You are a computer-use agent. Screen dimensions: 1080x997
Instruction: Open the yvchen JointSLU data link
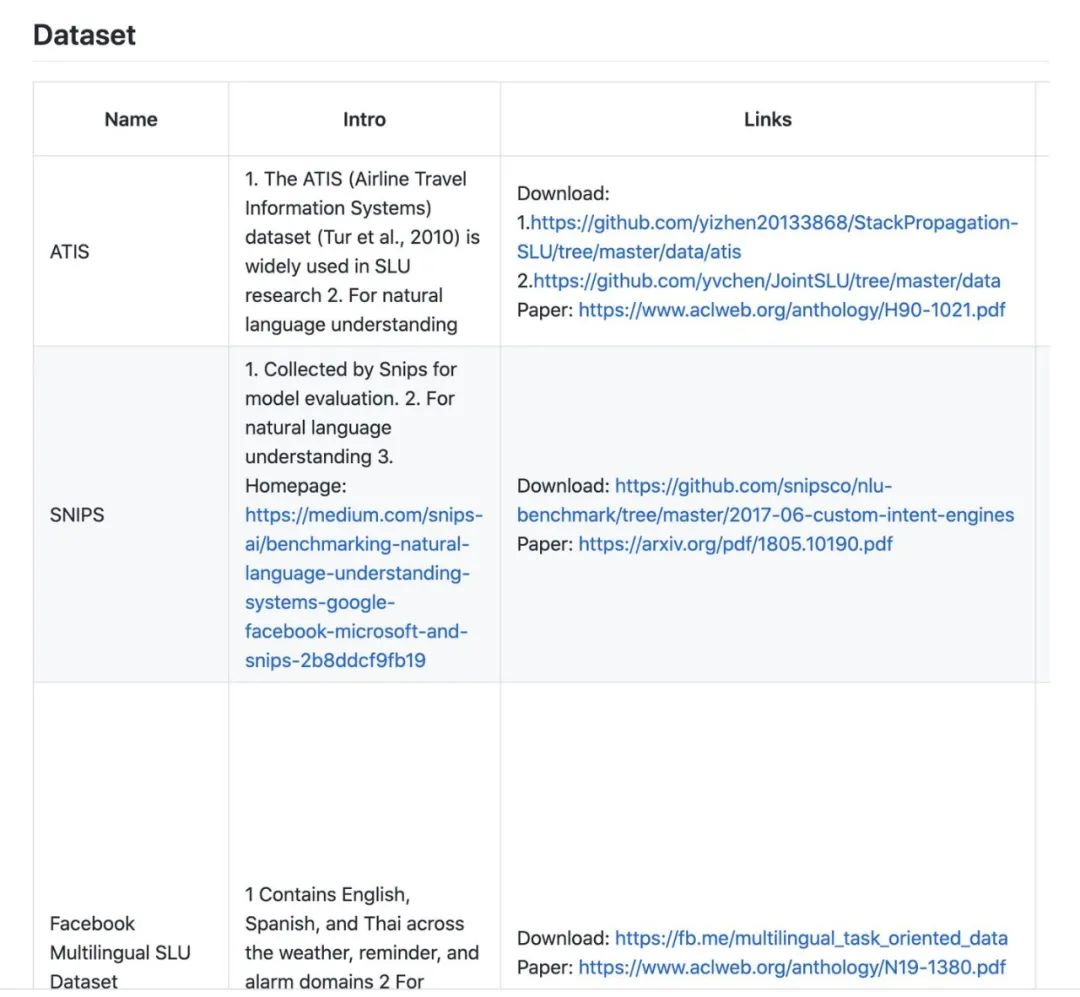point(766,281)
